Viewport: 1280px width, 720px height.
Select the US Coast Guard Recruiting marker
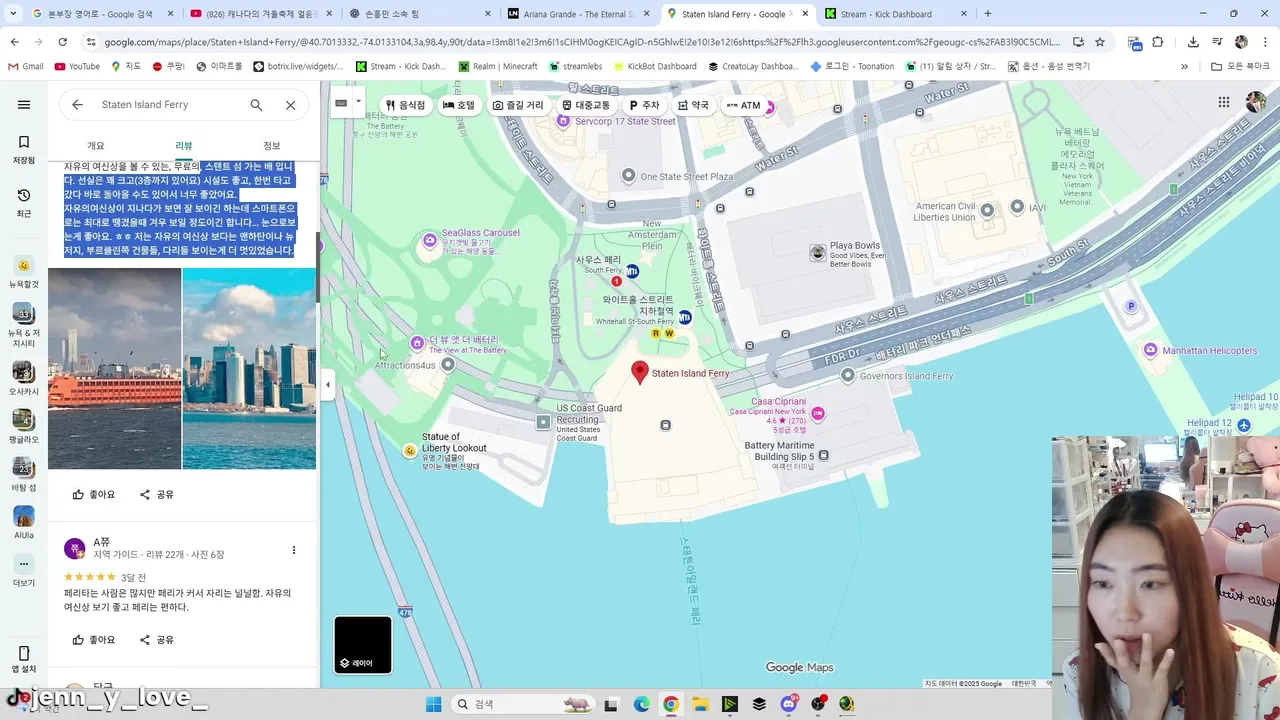click(542, 422)
